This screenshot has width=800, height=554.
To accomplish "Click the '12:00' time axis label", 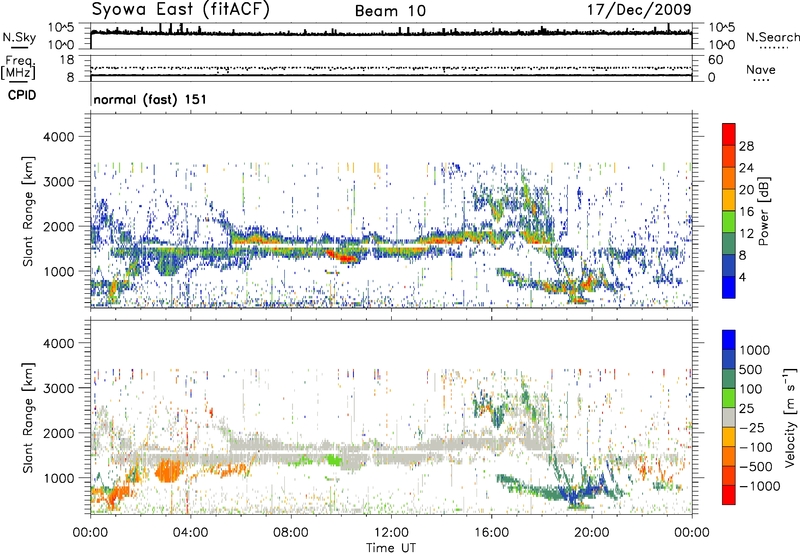I will click(x=391, y=533).
